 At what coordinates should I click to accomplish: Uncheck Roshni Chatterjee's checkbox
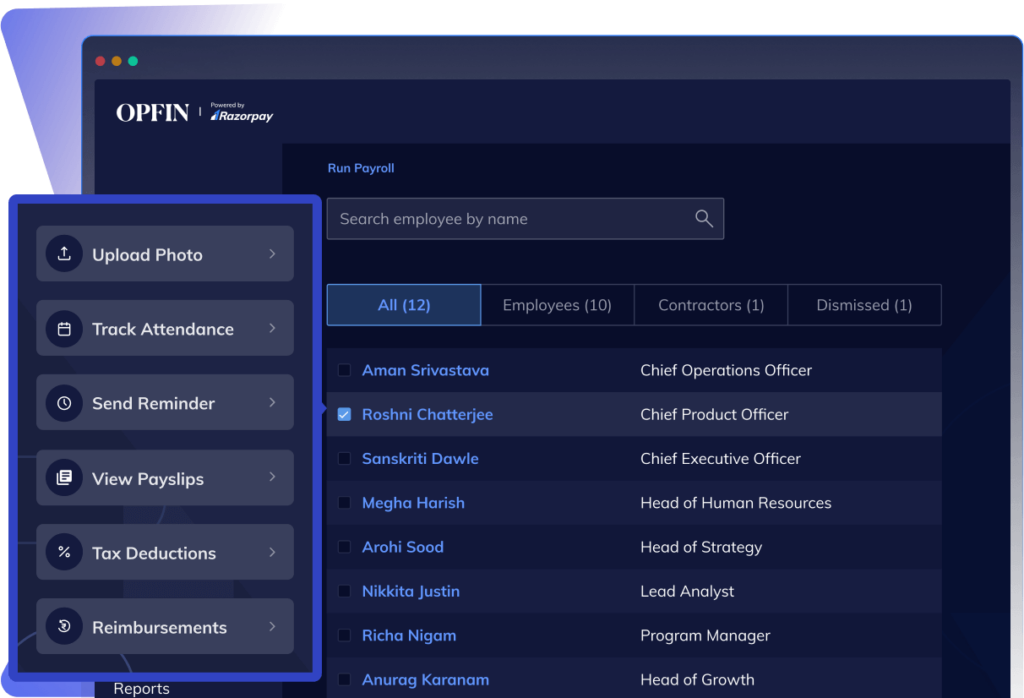tap(344, 414)
